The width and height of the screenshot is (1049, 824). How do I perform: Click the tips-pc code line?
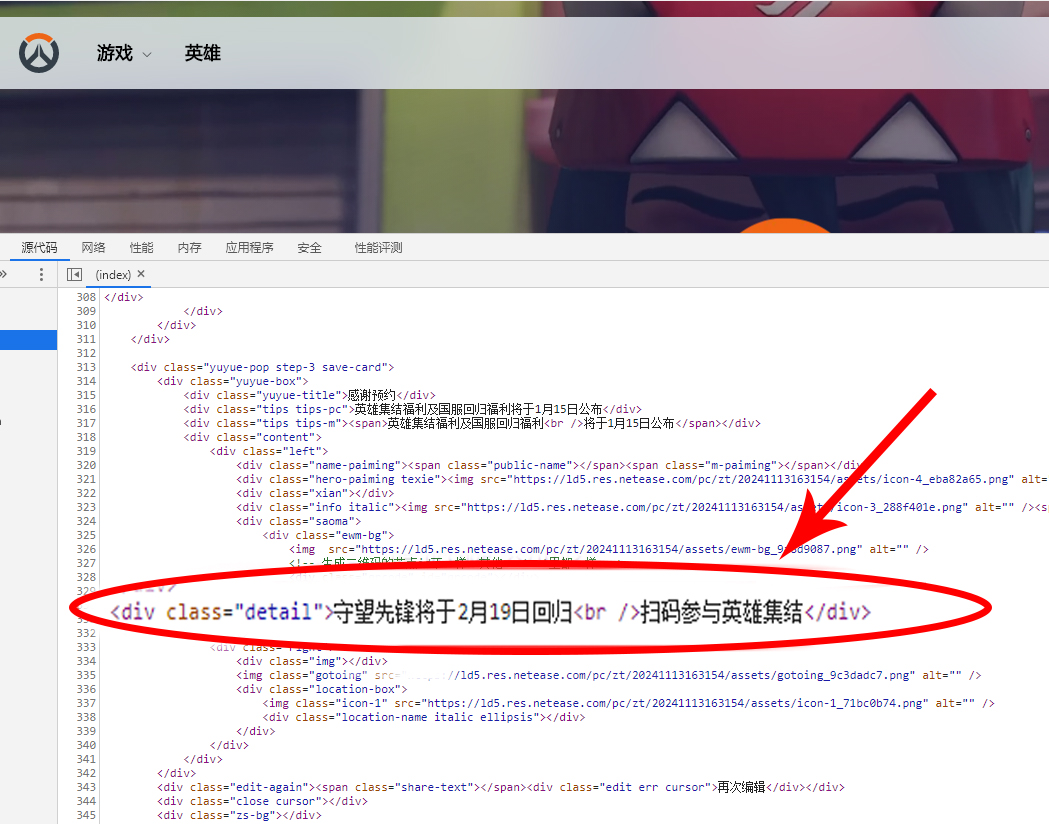[x=412, y=409]
